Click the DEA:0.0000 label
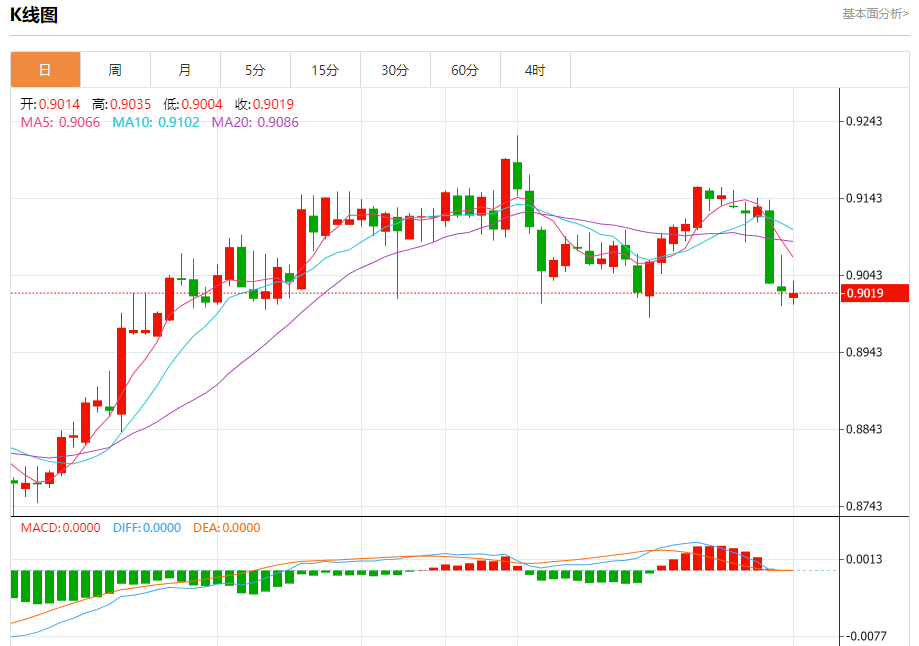 click(227, 528)
